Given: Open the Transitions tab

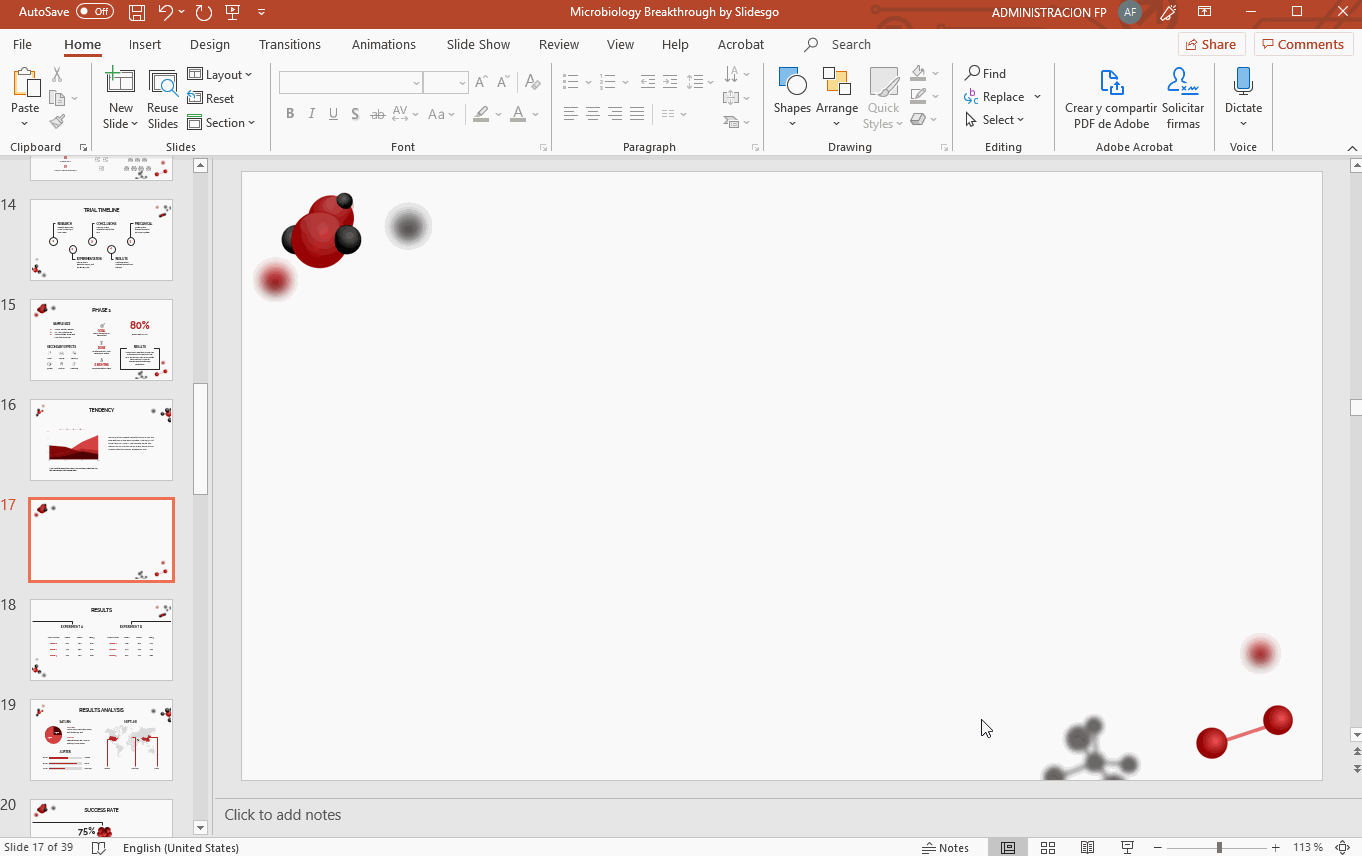Looking at the screenshot, I should click(289, 45).
